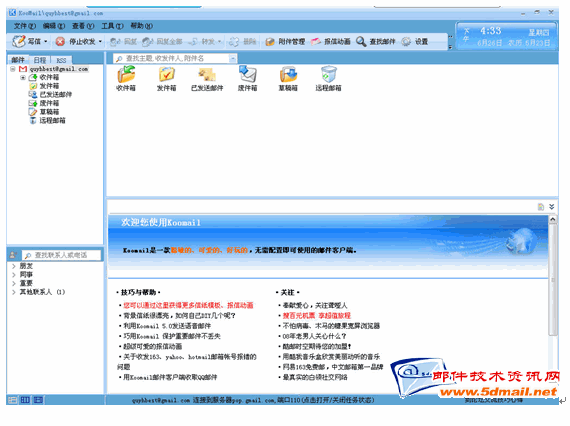Open the 收件箱 large folder icon
This screenshot has width=570, height=426.
[126, 74]
